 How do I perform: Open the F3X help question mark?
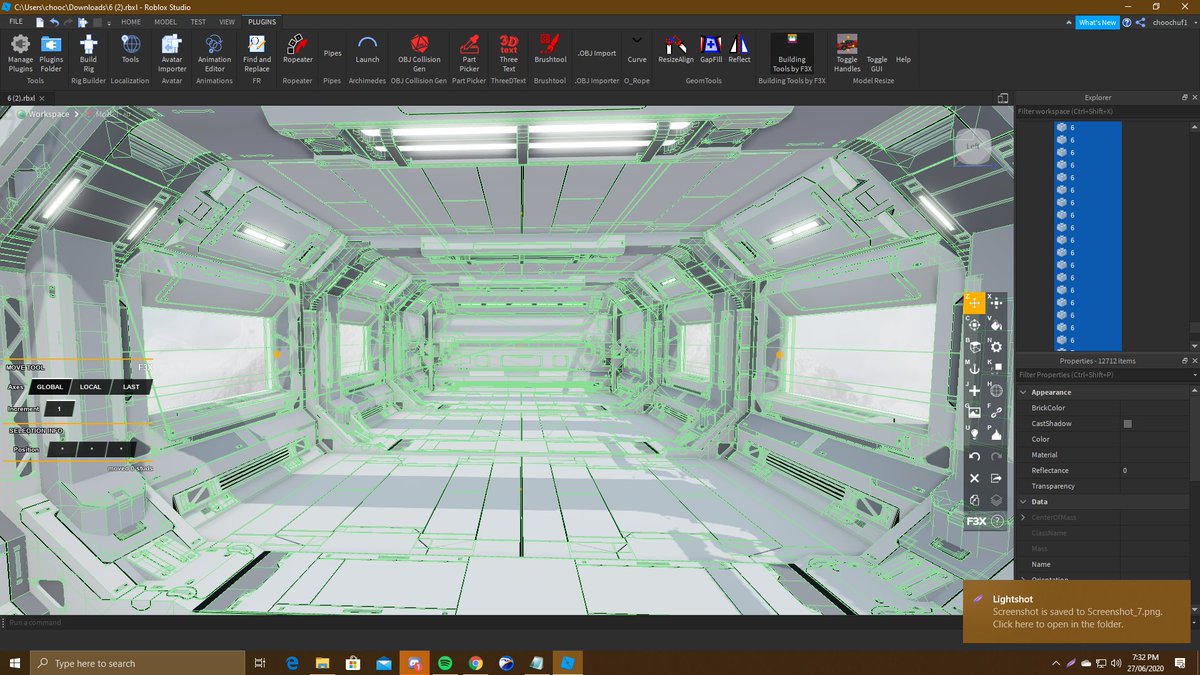click(997, 521)
